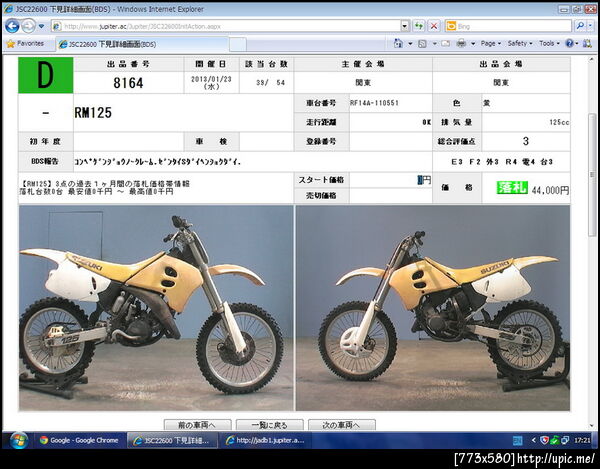Switch to jadb1.jupiter IE taskbar window

[x=265, y=440]
